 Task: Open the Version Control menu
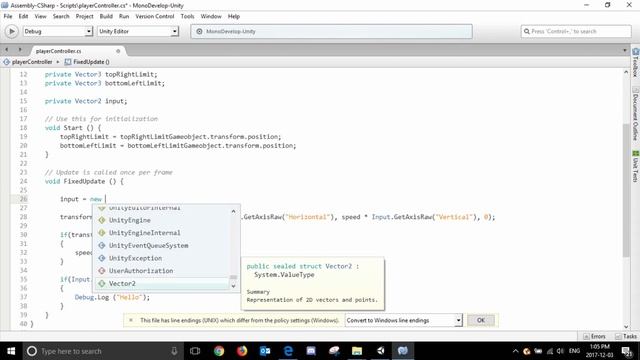pyautogui.click(x=155, y=16)
